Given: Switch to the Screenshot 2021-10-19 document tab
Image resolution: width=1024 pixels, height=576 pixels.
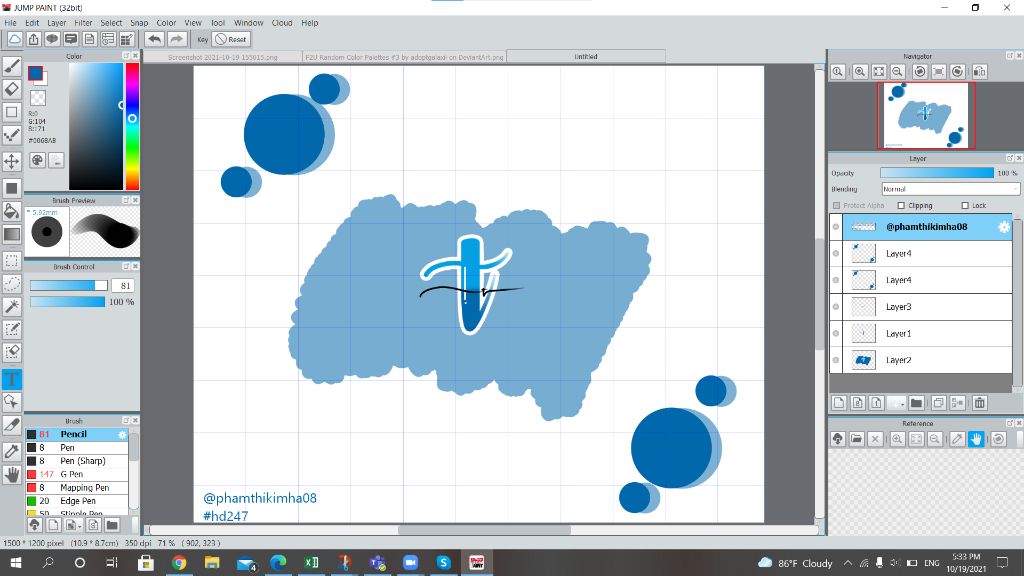Looking at the screenshot, I should tap(223, 57).
